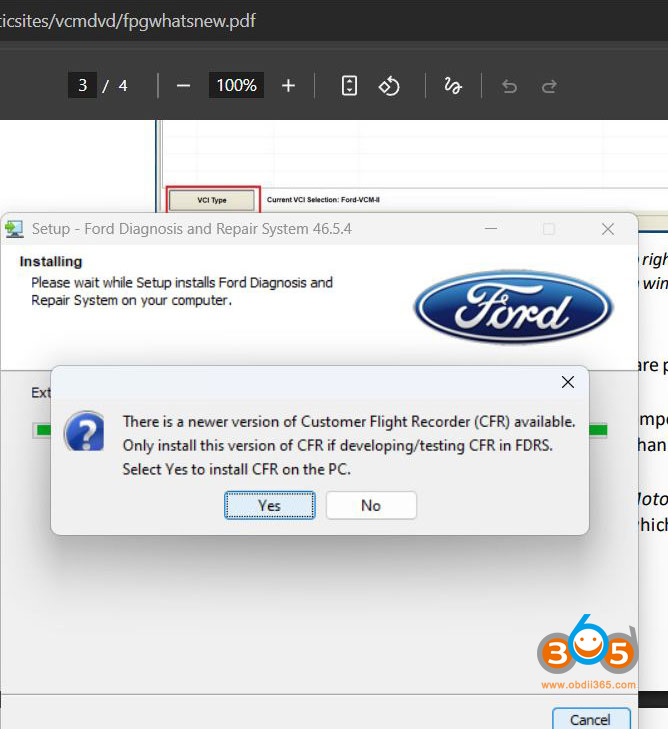Close the Ford Diagnosis Setup window

[x=607, y=229]
